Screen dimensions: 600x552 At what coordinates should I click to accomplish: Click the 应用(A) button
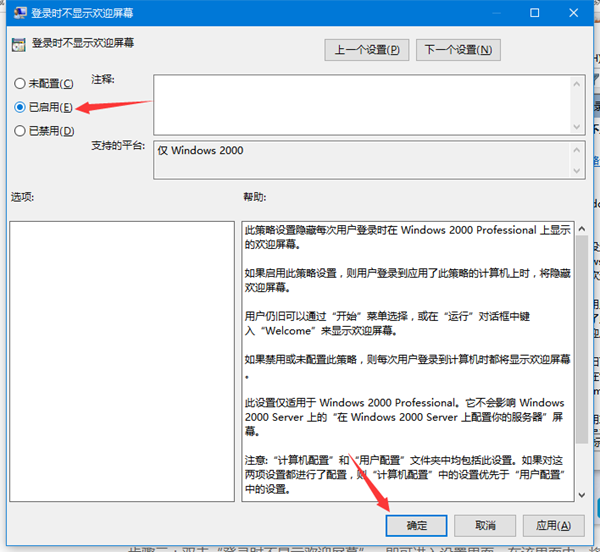553,525
